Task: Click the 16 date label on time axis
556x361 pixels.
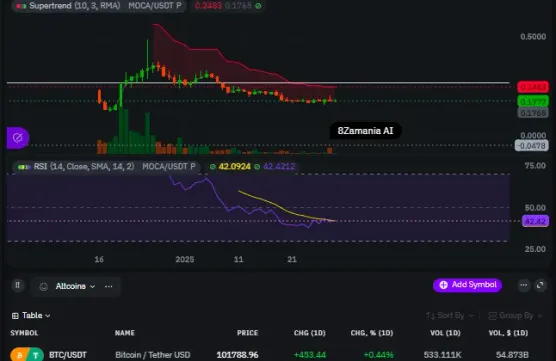Action: [x=99, y=260]
